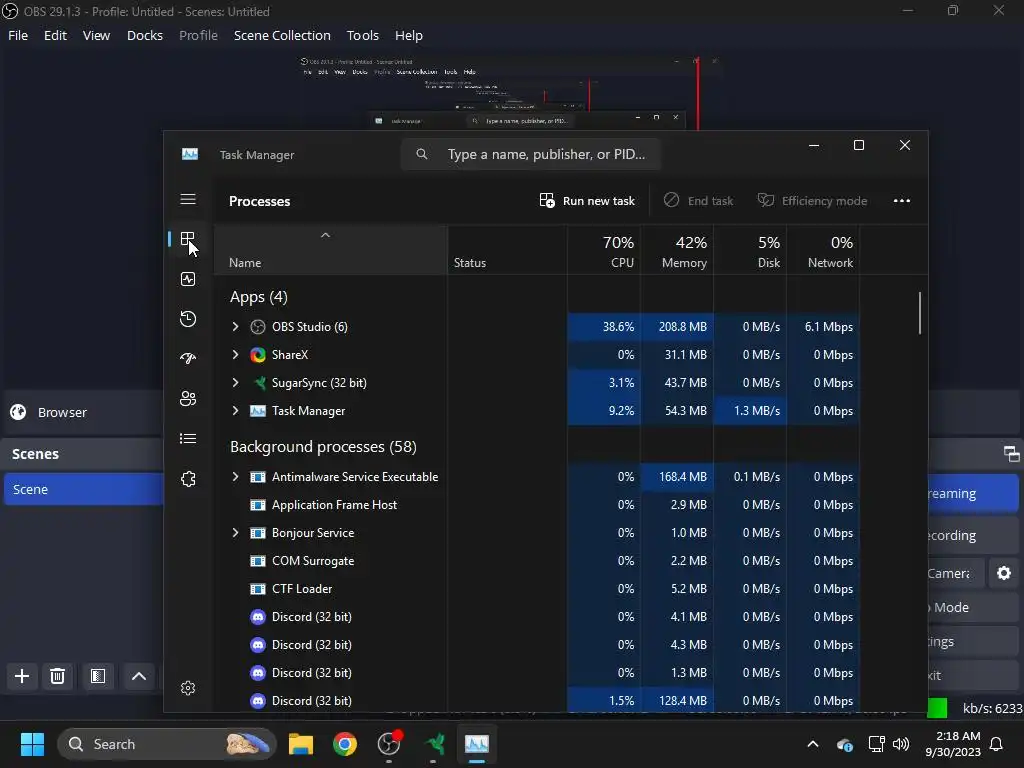Click the SugarSync process icon
1024x768 pixels.
(x=258, y=383)
